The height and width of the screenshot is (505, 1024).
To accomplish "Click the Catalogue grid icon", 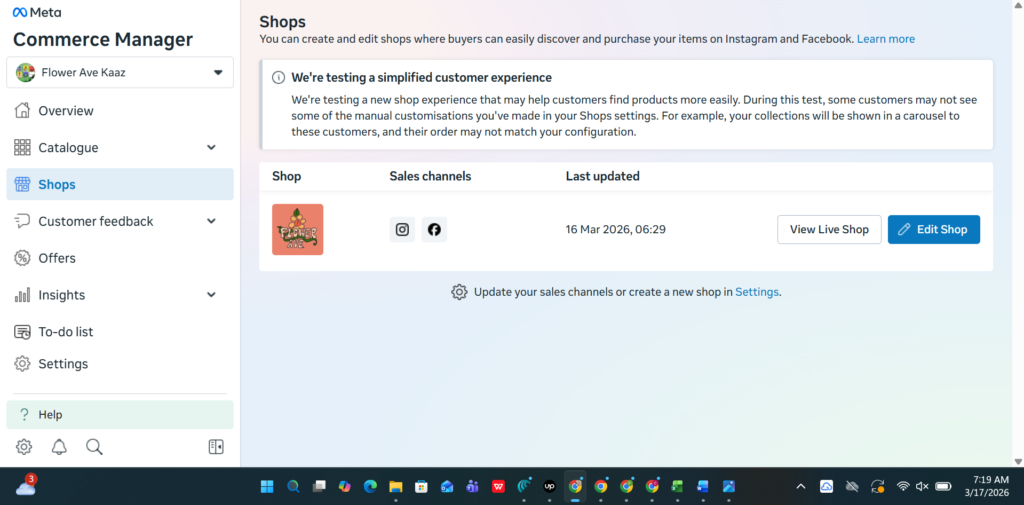I will point(22,148).
